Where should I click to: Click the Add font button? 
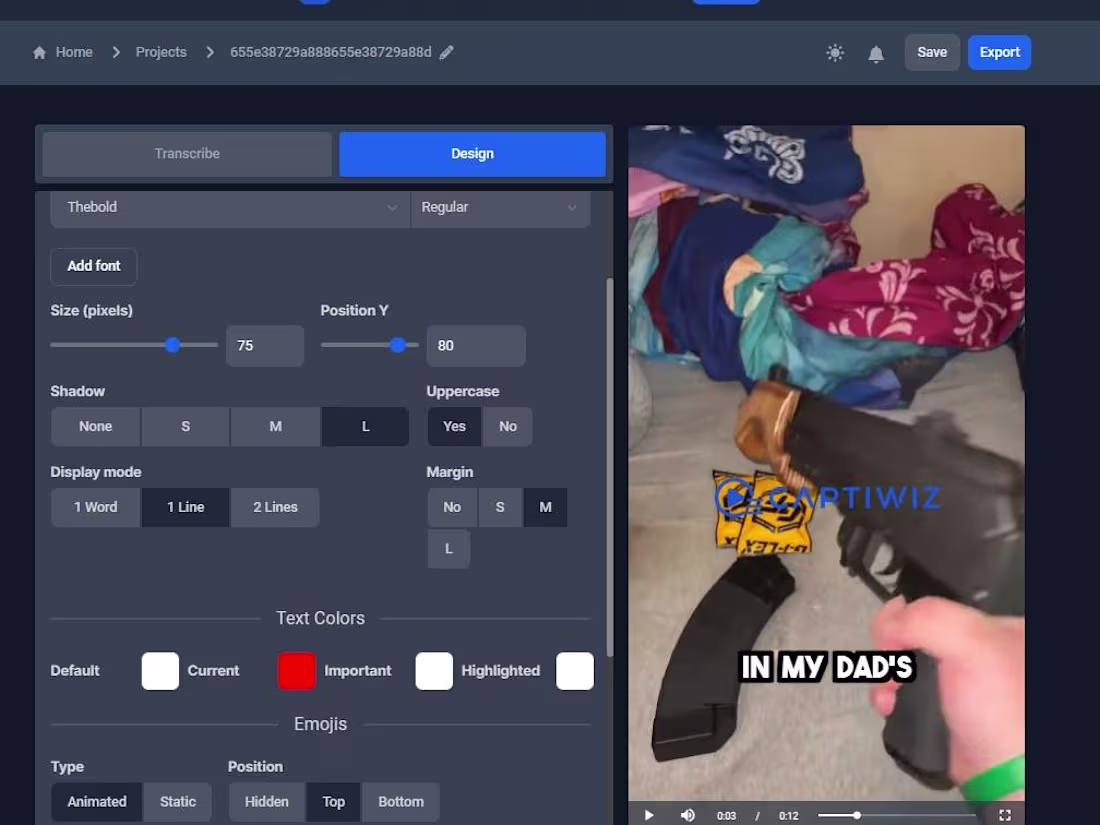pyautogui.click(x=93, y=266)
